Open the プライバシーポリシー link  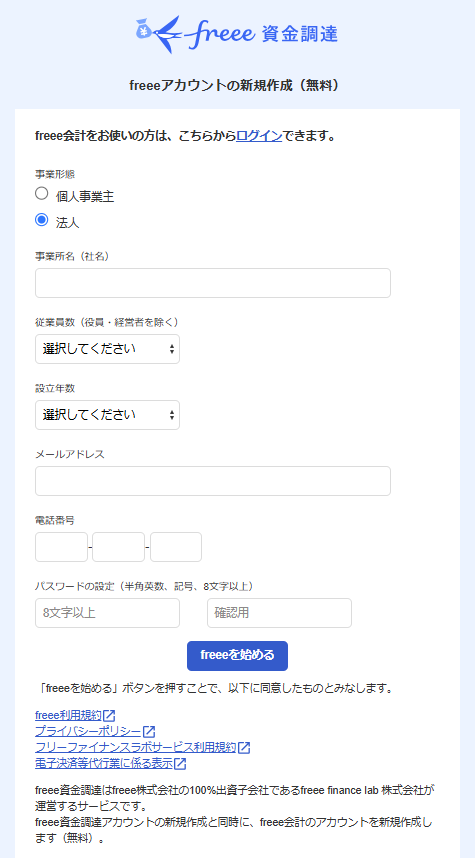point(88,731)
